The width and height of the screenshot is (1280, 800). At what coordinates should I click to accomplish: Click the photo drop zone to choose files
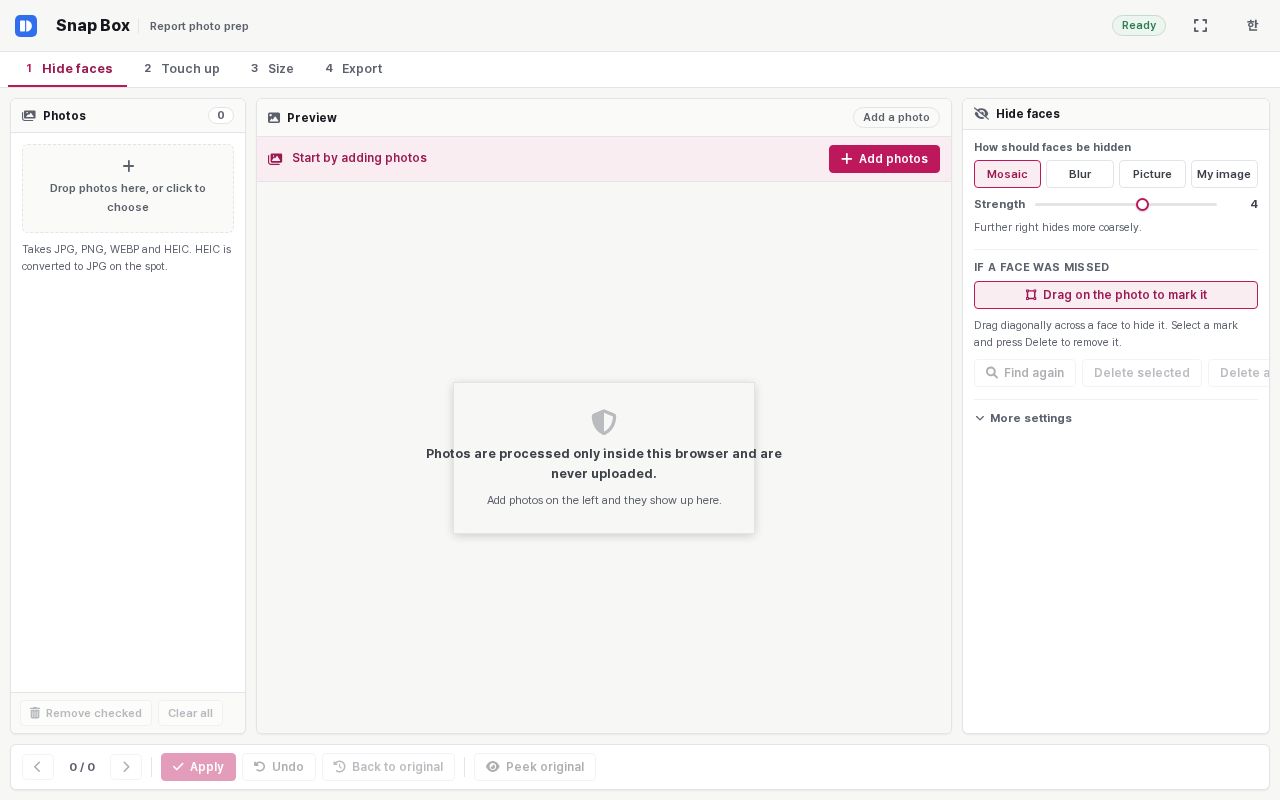click(x=128, y=188)
